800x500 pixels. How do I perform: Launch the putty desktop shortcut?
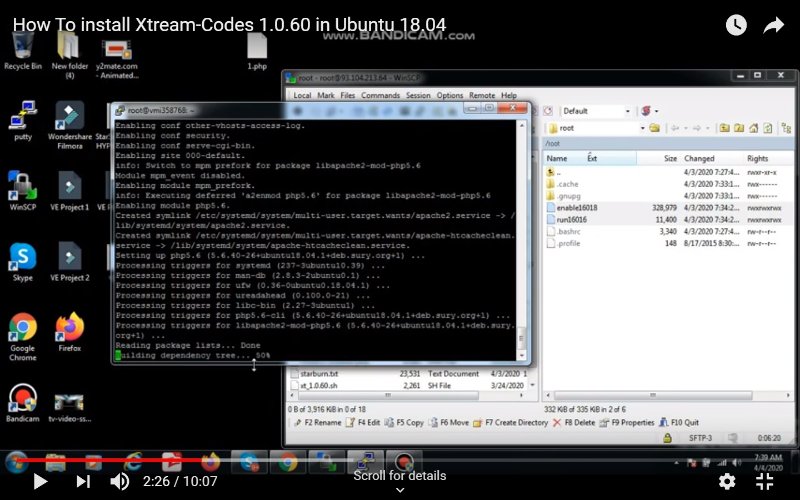(23, 121)
